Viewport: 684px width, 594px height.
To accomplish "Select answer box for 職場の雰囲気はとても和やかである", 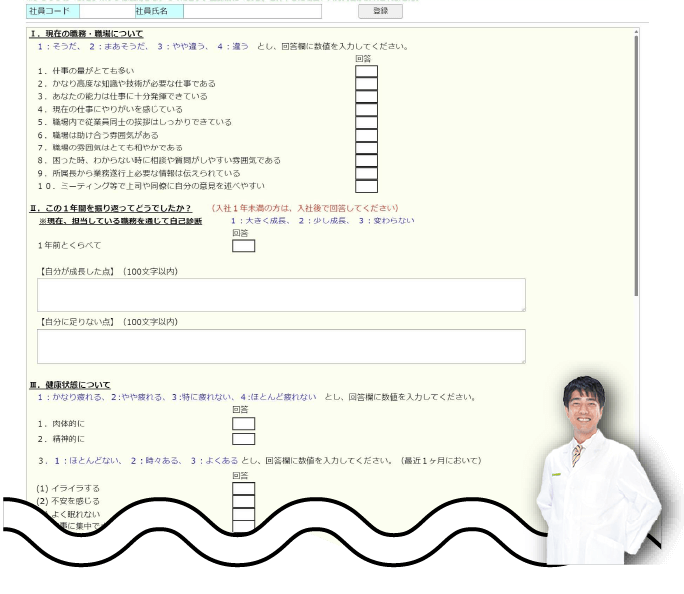I will coord(366,148).
